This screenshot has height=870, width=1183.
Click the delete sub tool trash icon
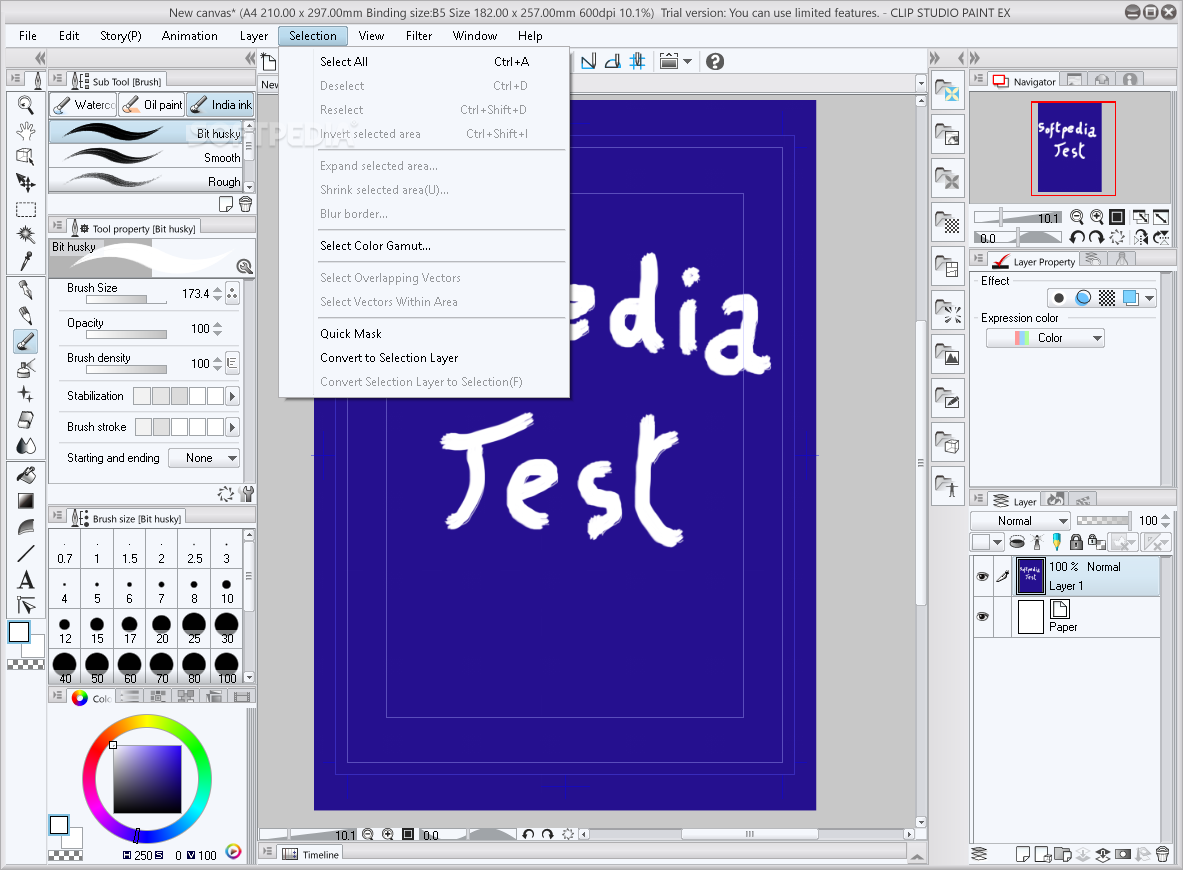tap(245, 204)
